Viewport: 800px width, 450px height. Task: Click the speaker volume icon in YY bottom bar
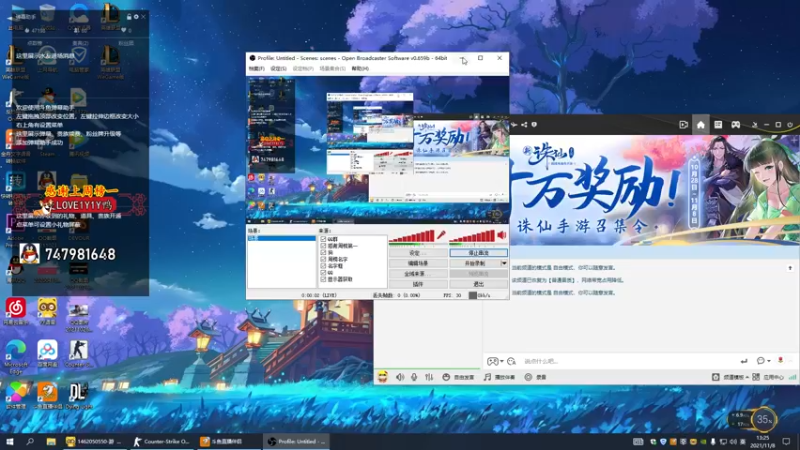tap(400, 377)
